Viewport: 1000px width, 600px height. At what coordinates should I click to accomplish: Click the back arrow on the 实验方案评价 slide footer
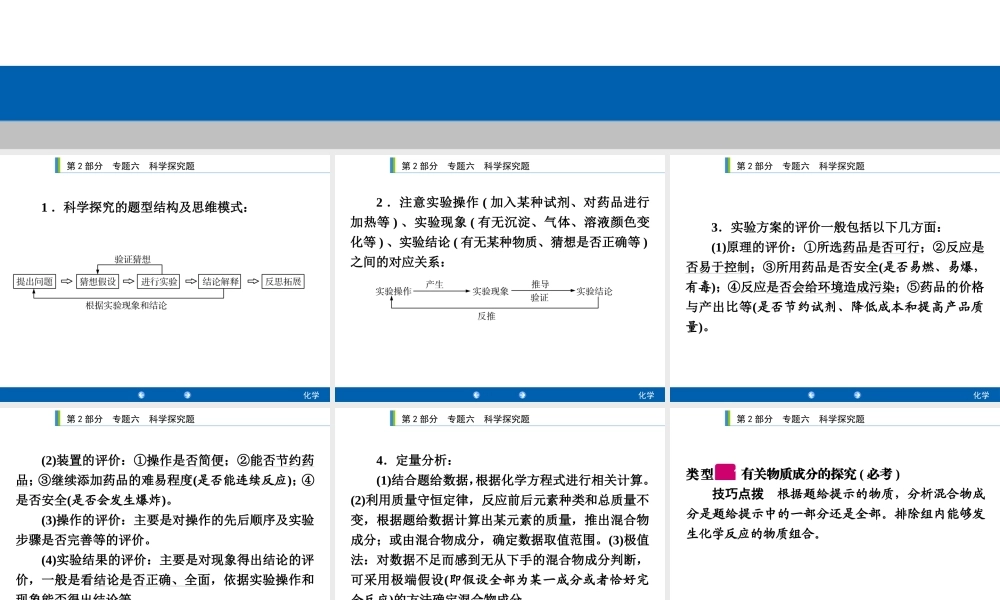(811, 394)
